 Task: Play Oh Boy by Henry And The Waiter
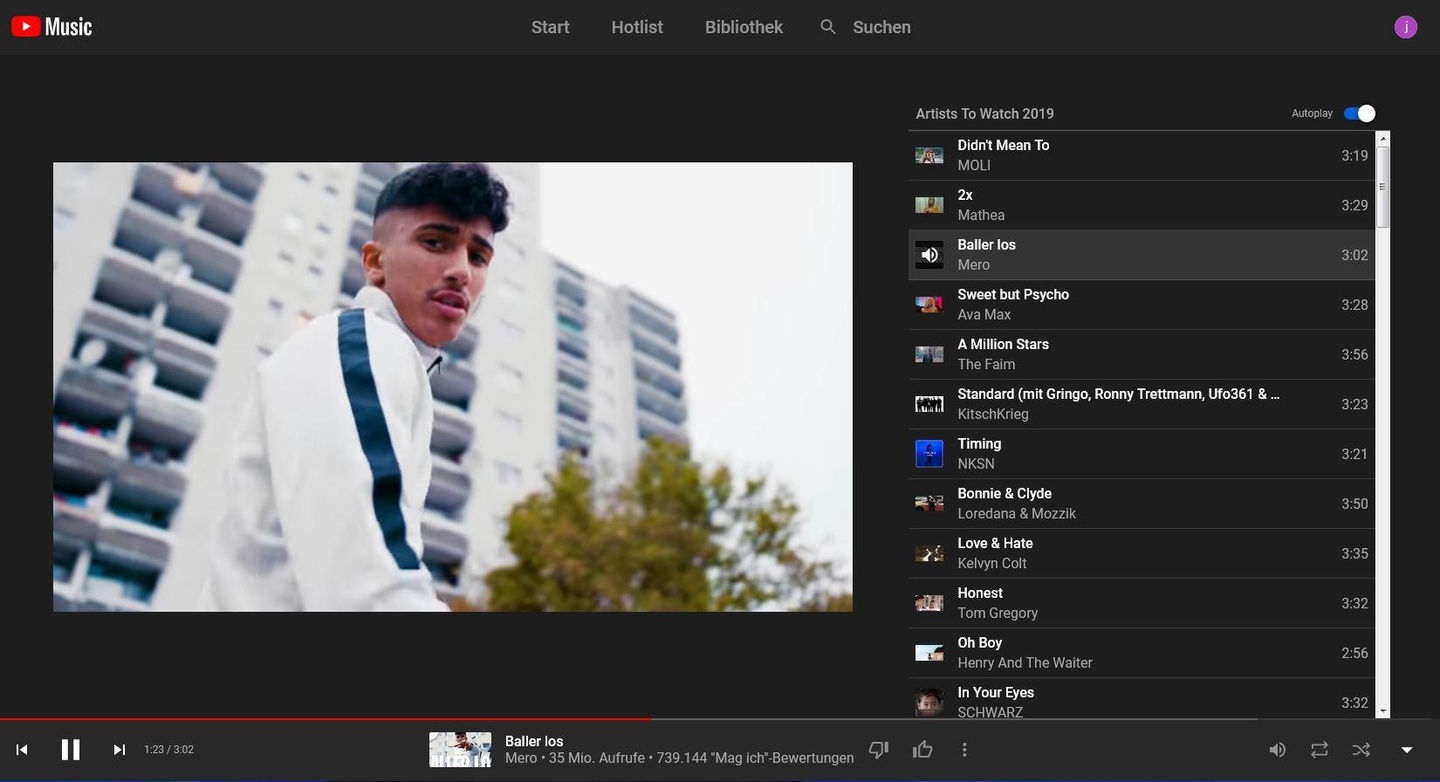tap(1141, 653)
